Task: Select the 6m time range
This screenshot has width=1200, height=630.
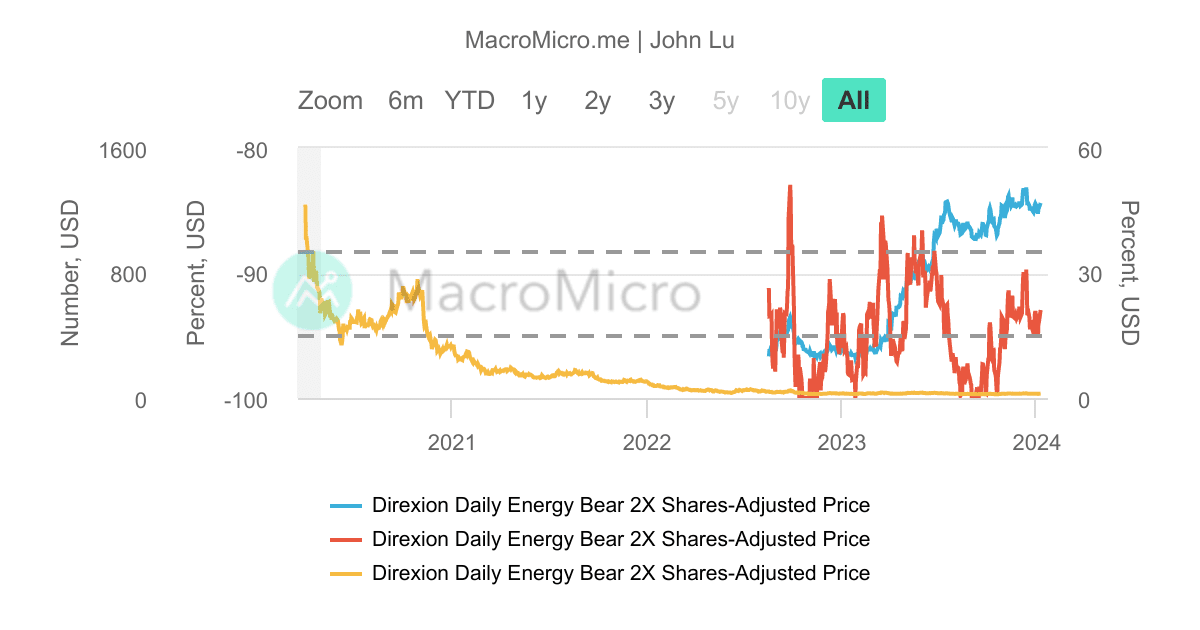Action: 405,100
